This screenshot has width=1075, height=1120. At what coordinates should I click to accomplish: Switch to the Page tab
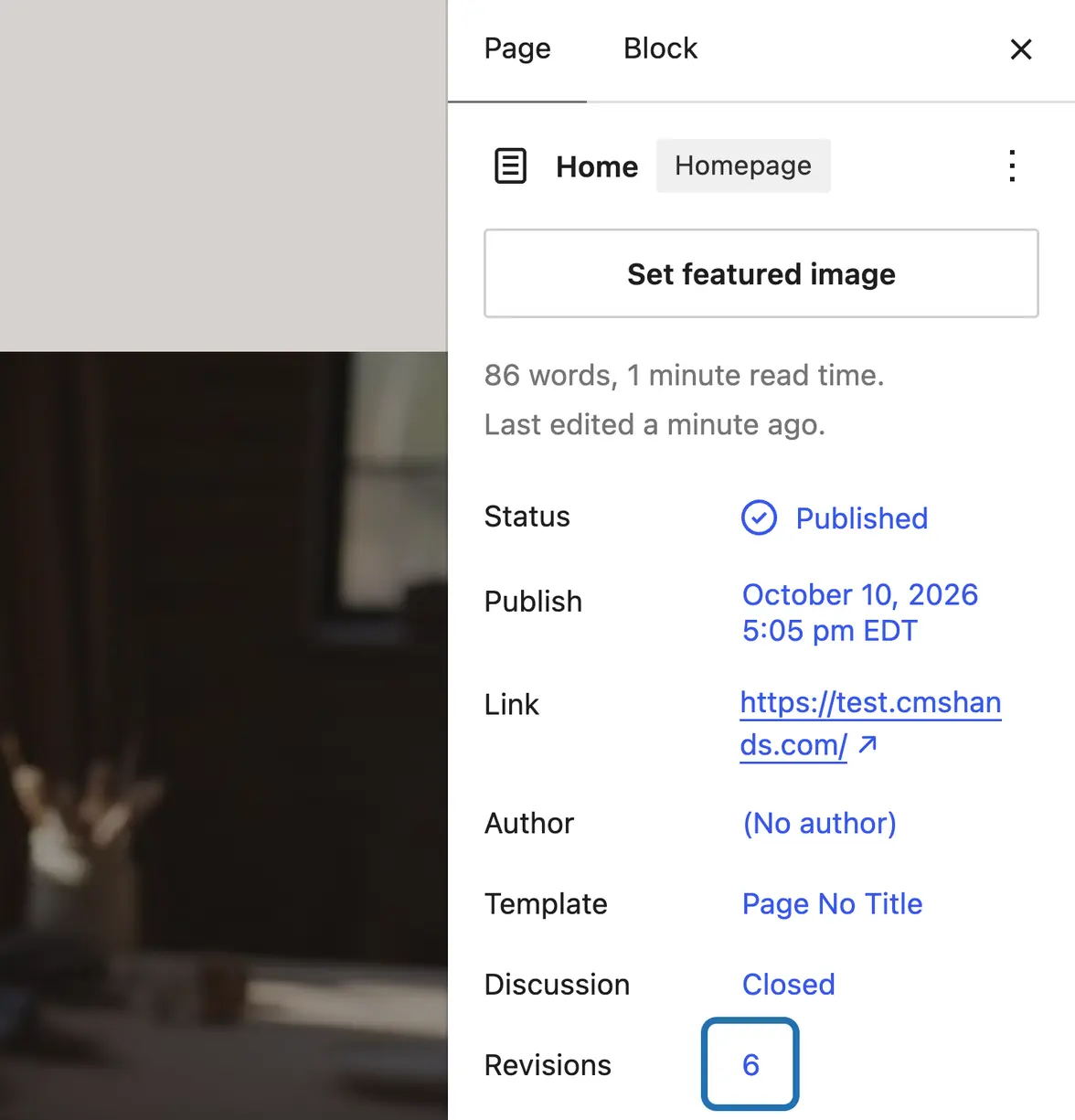(x=517, y=49)
